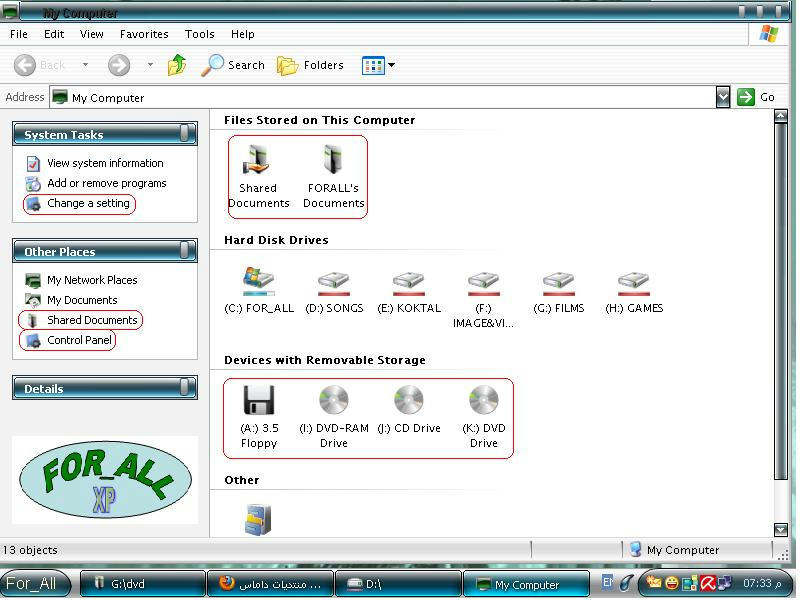Select the (K:) DVD Drive icon

point(484,399)
